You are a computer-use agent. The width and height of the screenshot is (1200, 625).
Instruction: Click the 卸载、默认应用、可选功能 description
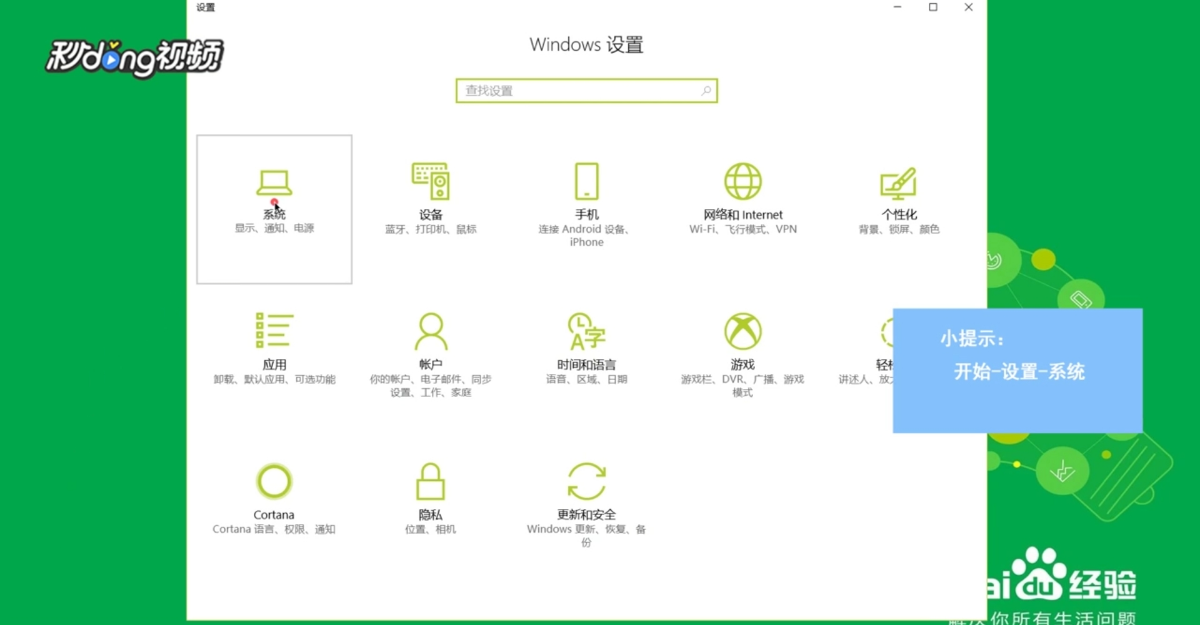[x=274, y=380]
